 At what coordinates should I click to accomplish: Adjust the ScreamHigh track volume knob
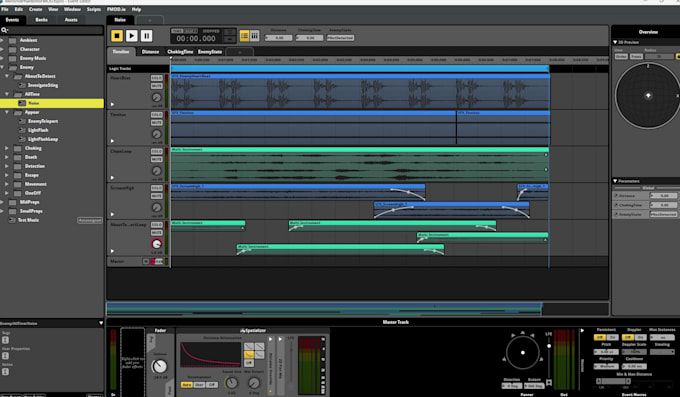click(x=157, y=207)
